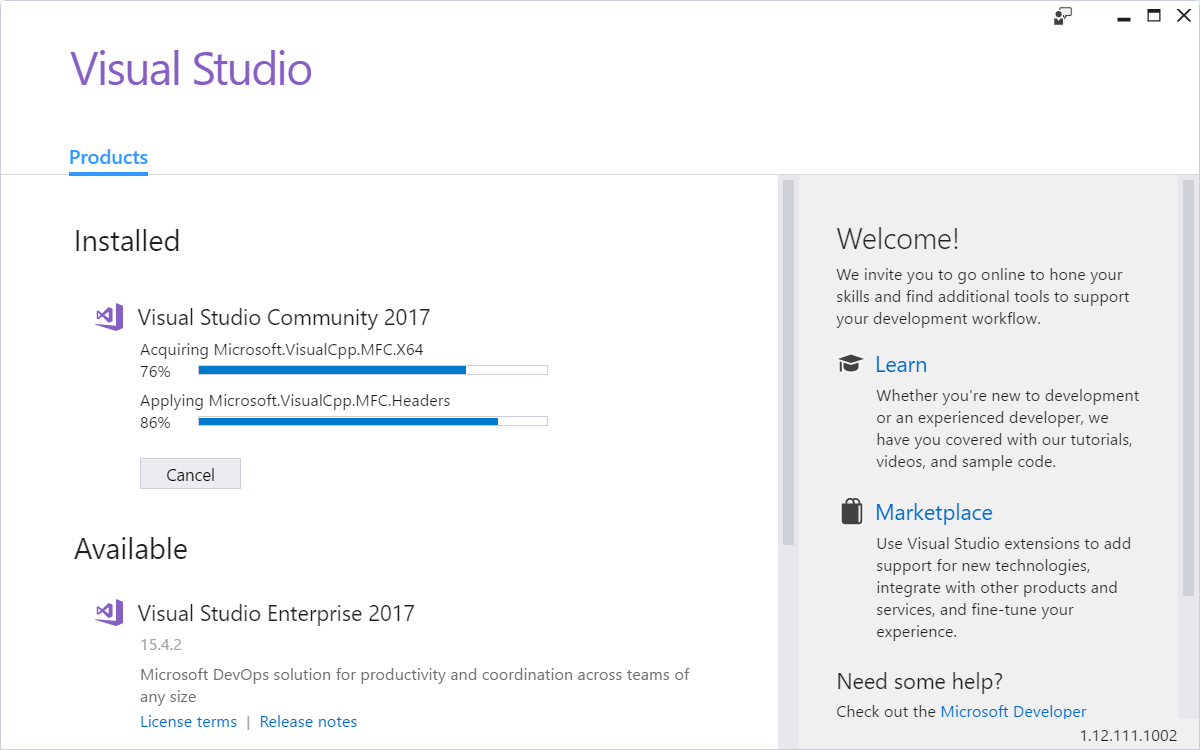Cancel the Visual Studio Community installation
The width and height of the screenshot is (1200, 750).
pyautogui.click(x=190, y=474)
